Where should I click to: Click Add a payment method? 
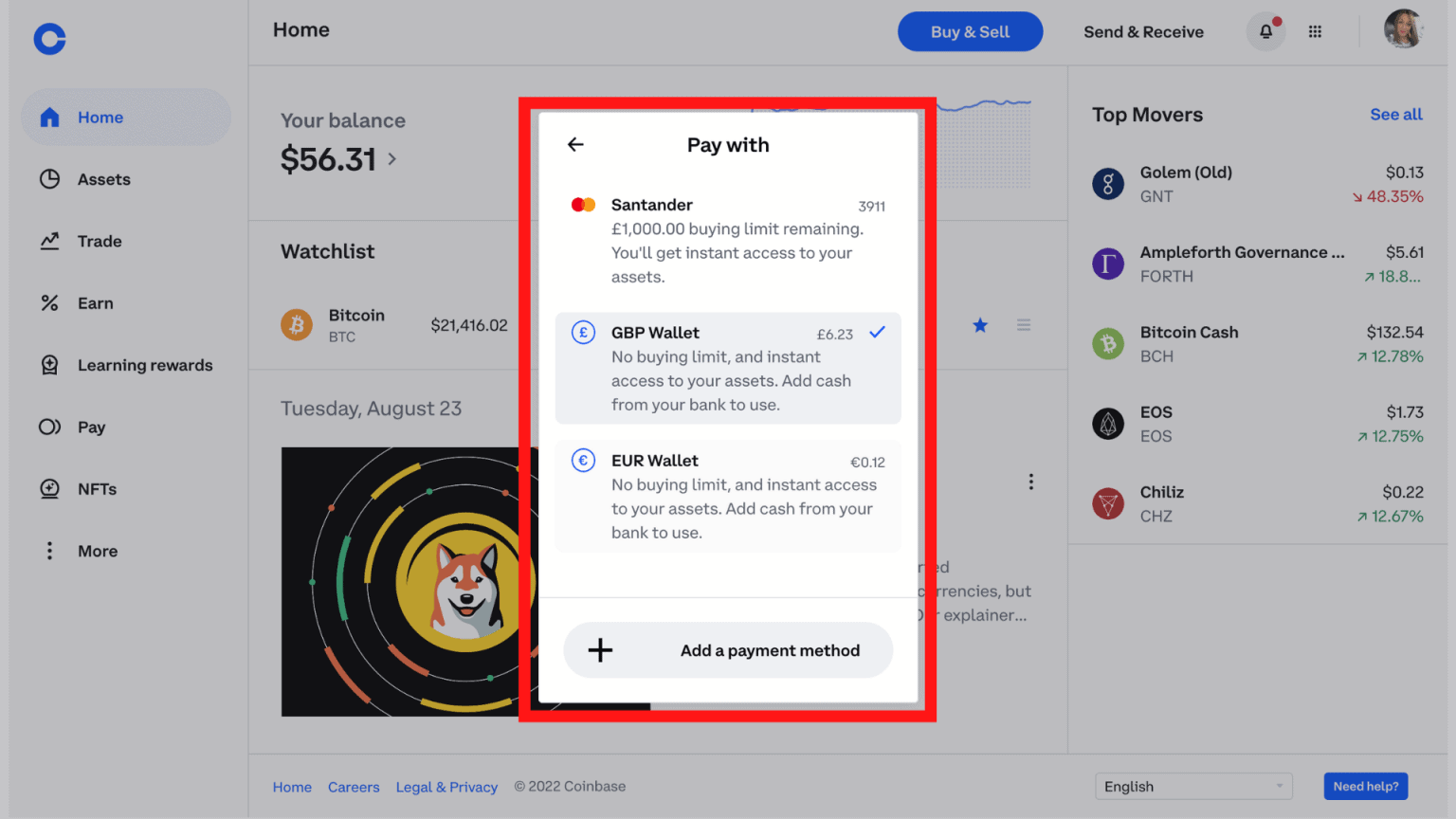point(728,650)
